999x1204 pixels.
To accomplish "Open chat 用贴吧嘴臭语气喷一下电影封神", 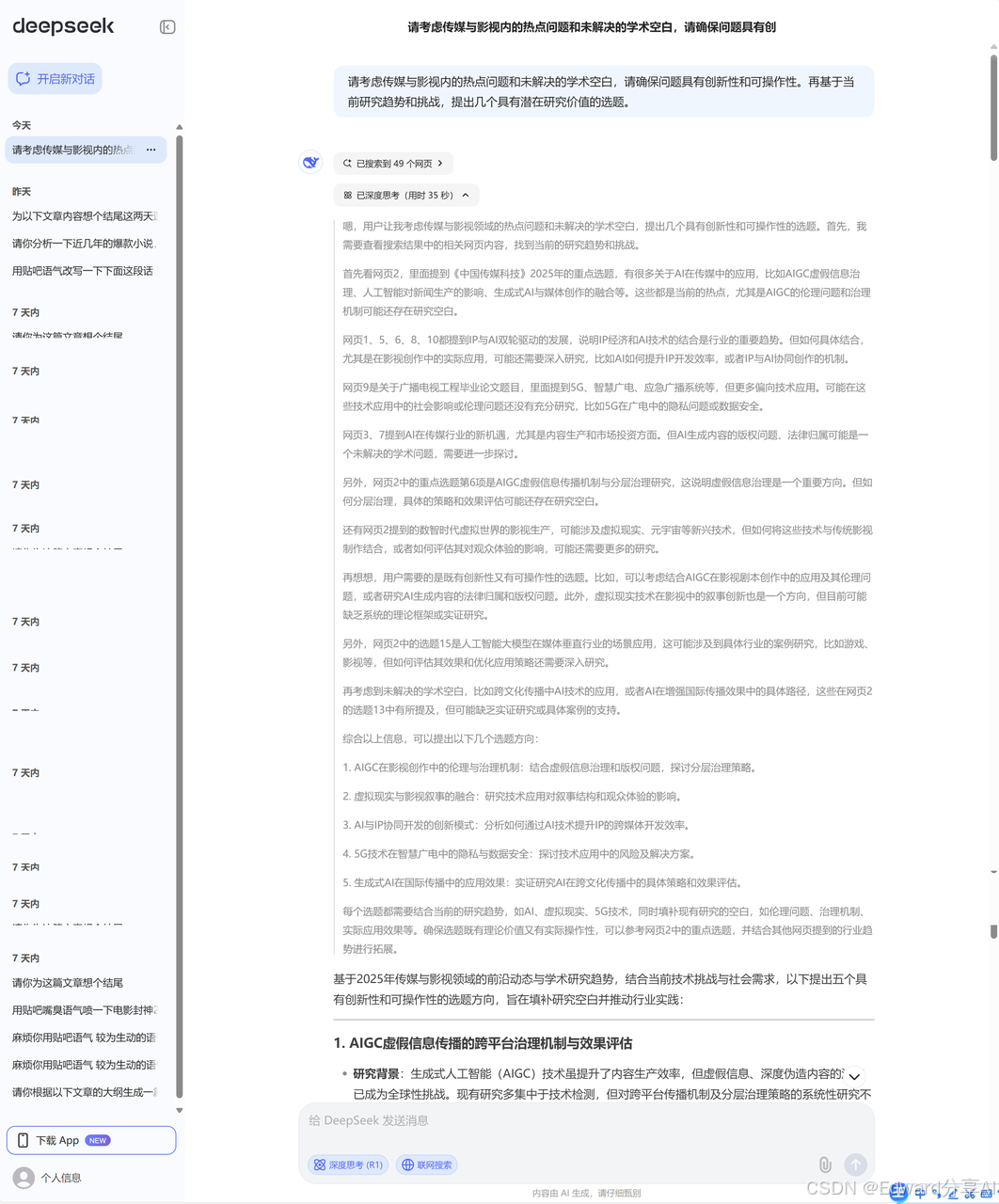I will coord(85,1010).
